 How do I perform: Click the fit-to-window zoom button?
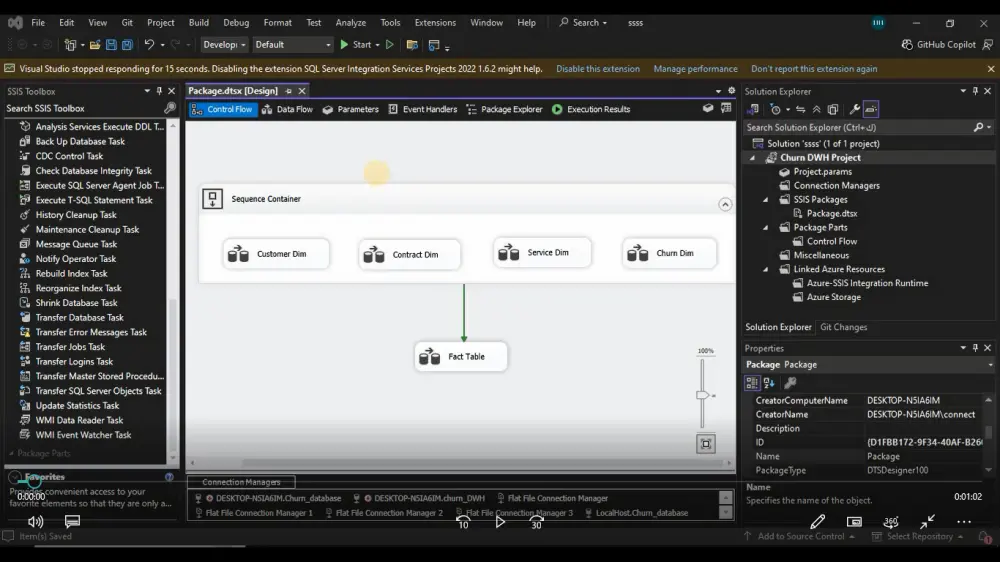click(x=705, y=444)
